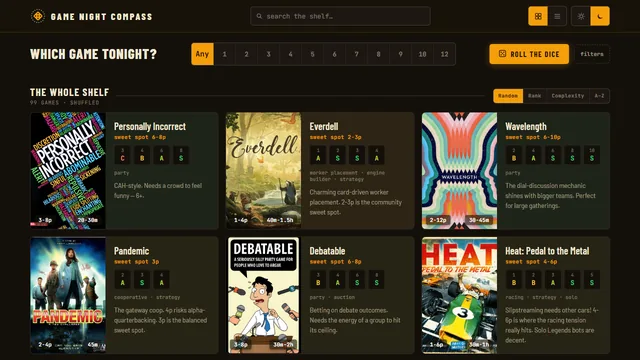Select 5 player count
The image size is (640, 360).
coord(312,54)
